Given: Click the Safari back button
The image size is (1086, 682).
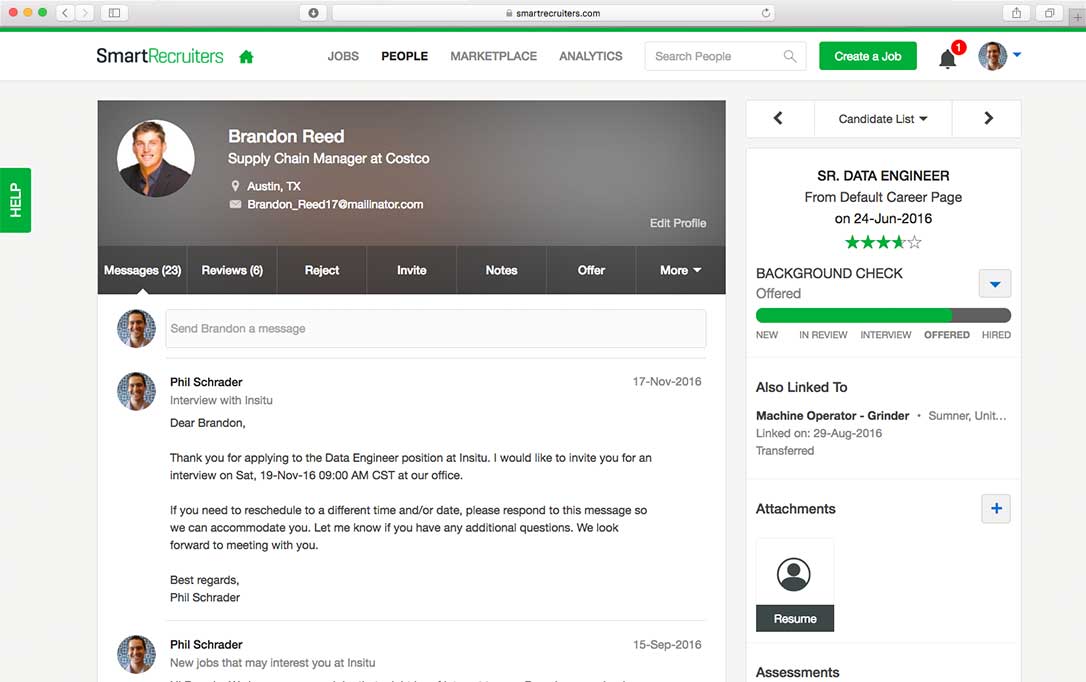Looking at the screenshot, I should click(64, 12).
